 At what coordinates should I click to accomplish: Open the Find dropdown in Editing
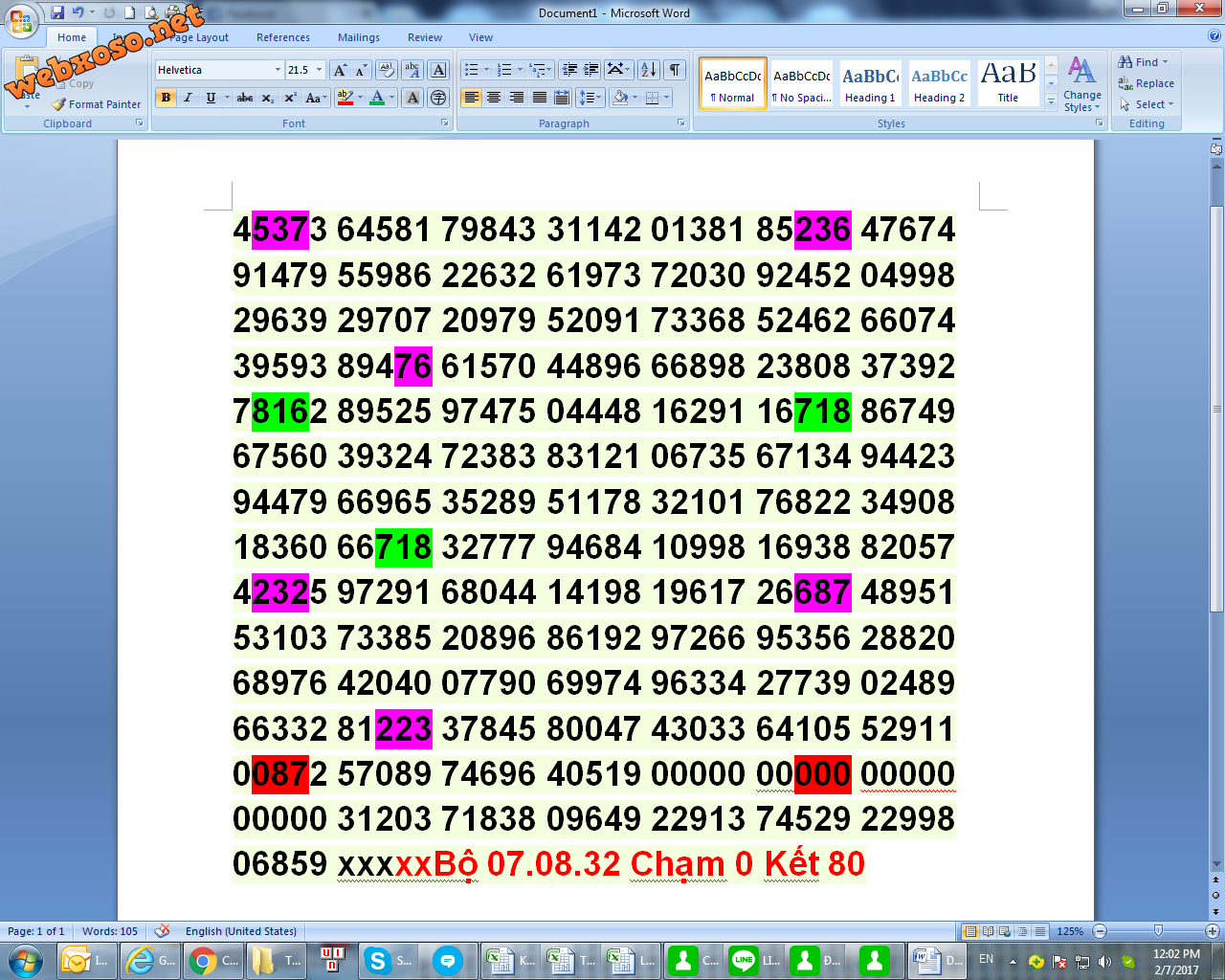coord(1166,62)
